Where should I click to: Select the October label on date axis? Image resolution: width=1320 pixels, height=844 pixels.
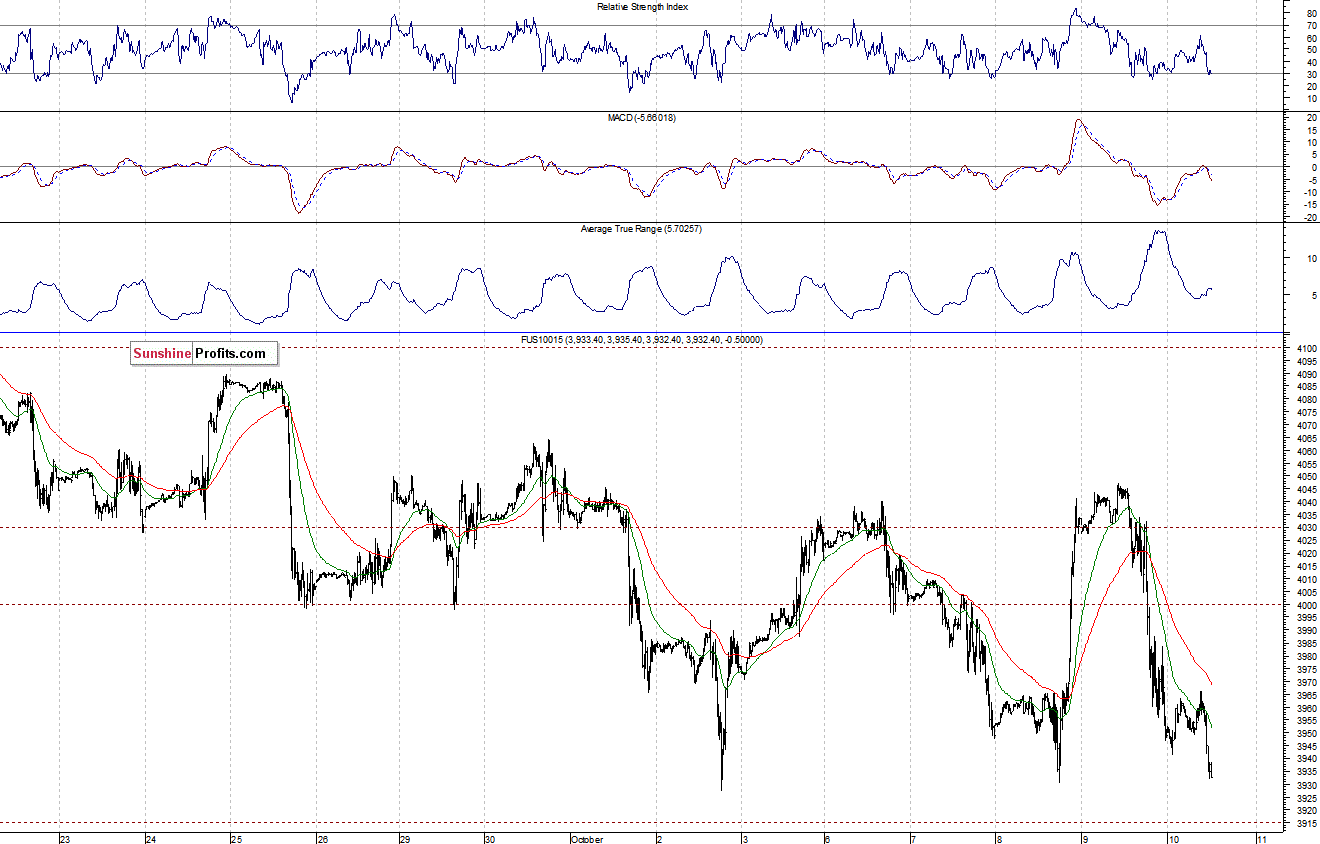coord(586,839)
